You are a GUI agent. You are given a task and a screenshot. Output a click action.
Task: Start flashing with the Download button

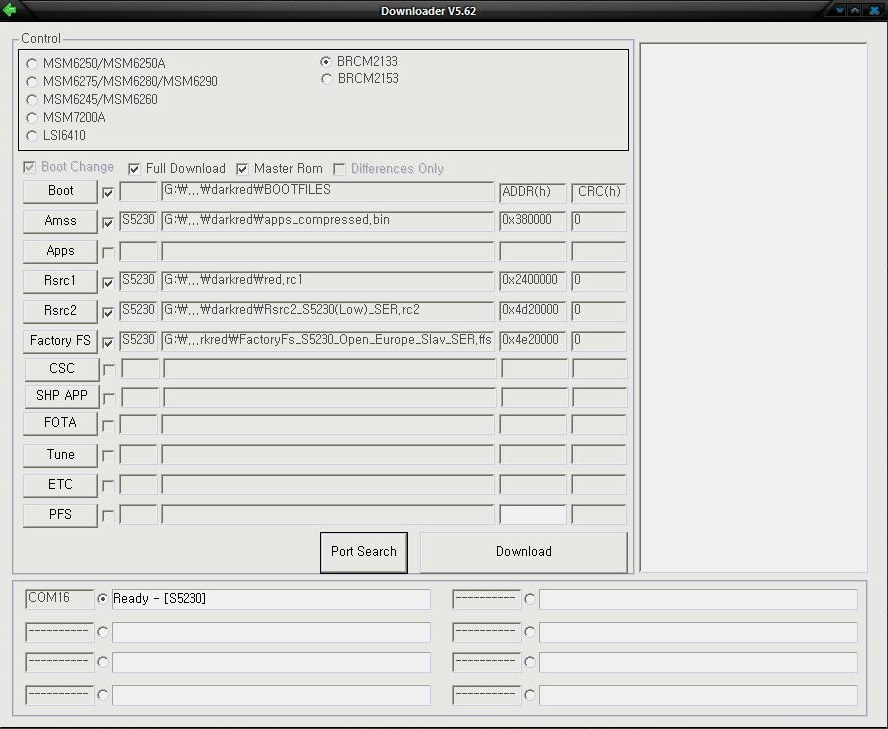(x=523, y=552)
